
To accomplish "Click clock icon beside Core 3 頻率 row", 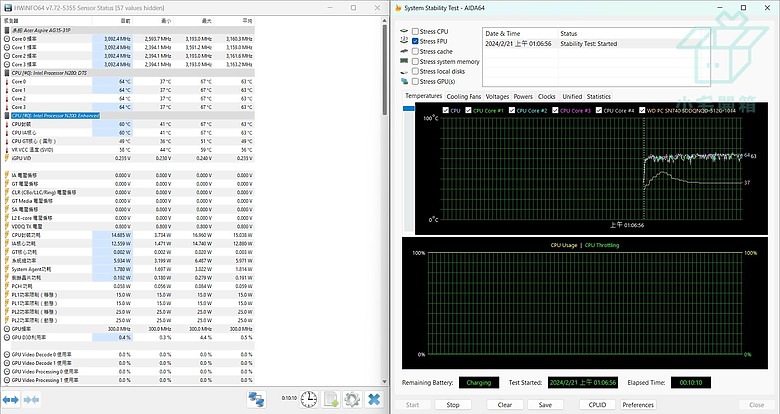I will (x=7, y=64).
